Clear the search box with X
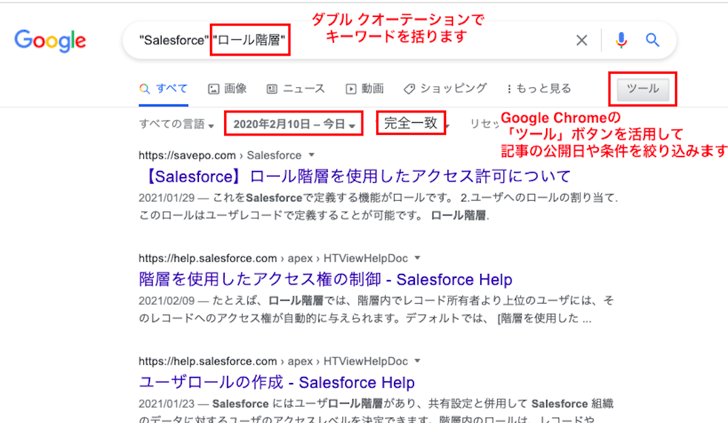The image size is (728, 423). pos(581,40)
